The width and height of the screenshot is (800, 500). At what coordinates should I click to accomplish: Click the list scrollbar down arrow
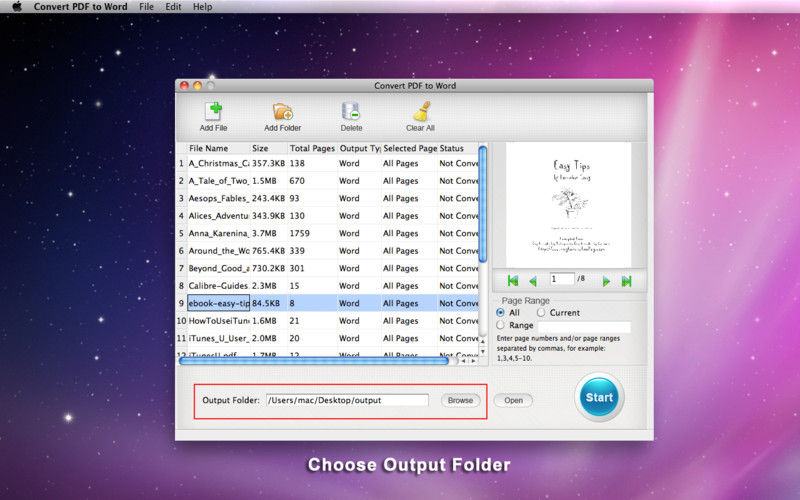[x=483, y=352]
